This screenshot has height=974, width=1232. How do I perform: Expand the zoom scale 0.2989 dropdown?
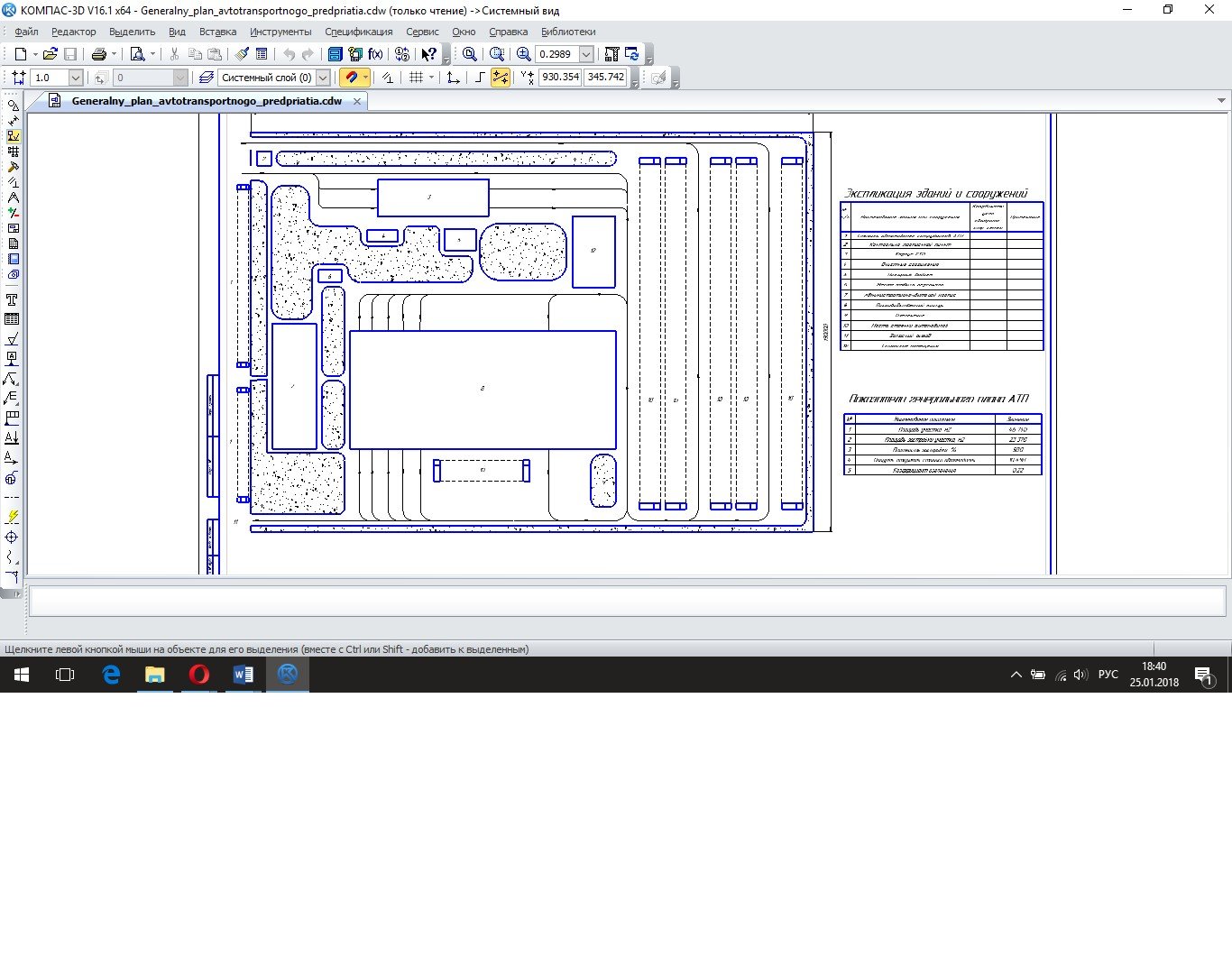click(x=586, y=54)
